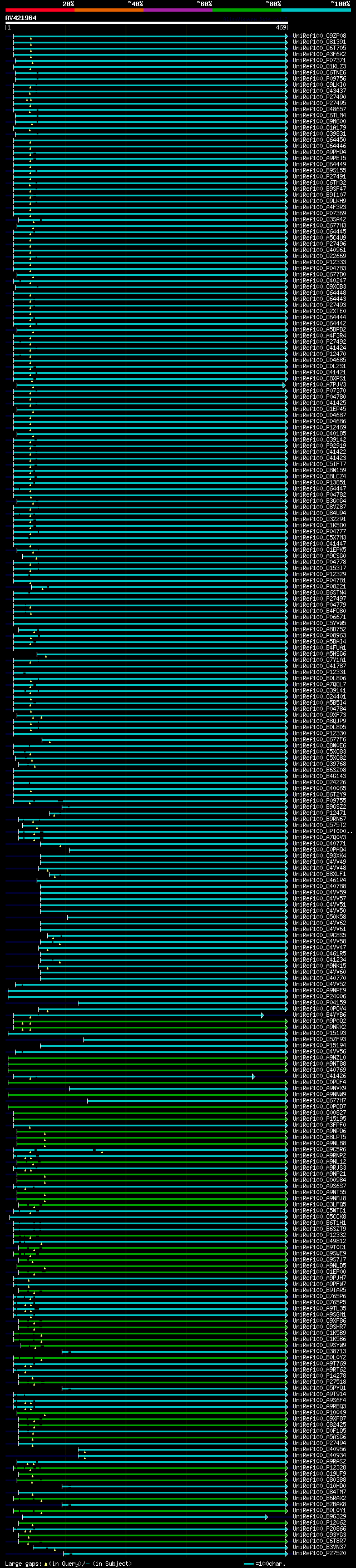The width and height of the screenshot is (356, 1568).
Task: Click the arrowhead ending the UniRef100_A7PJV3 bar
Action: click(284, 385)
